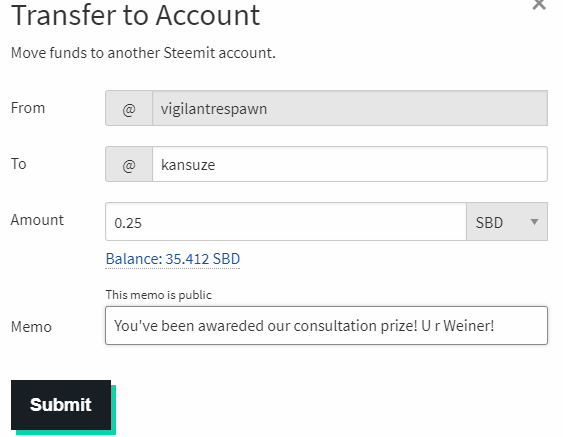Image resolution: width=563 pixels, height=437 pixels.
Task: Click the 'This memo is public' notice
Action: point(158,295)
